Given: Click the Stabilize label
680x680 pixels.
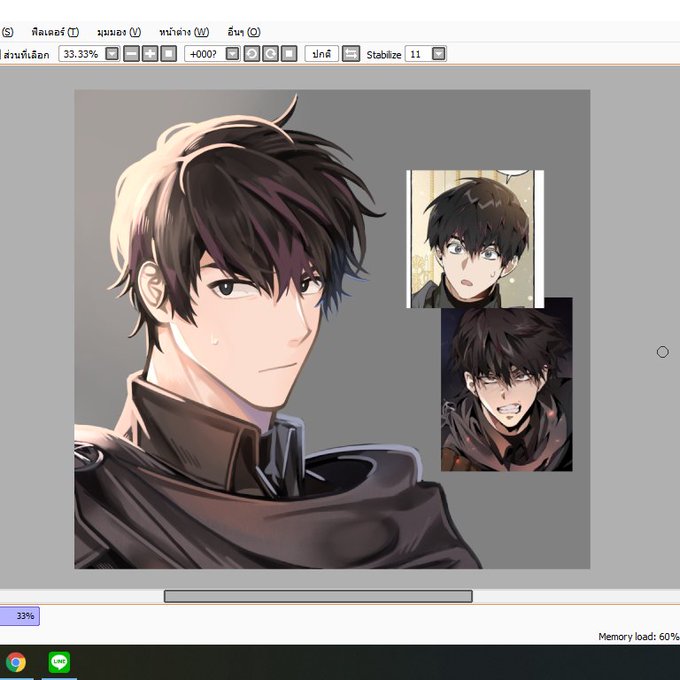Looking at the screenshot, I should [384, 55].
